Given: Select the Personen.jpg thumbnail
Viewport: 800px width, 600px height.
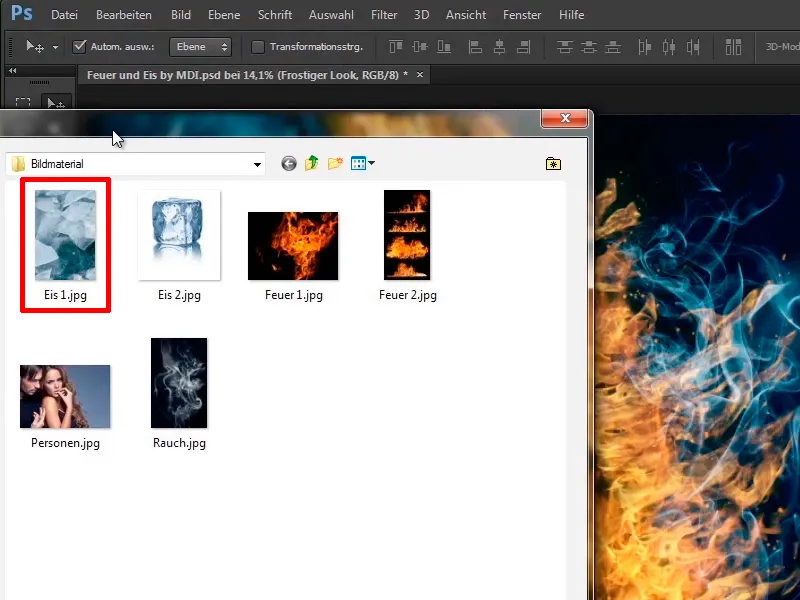Looking at the screenshot, I should coord(65,396).
